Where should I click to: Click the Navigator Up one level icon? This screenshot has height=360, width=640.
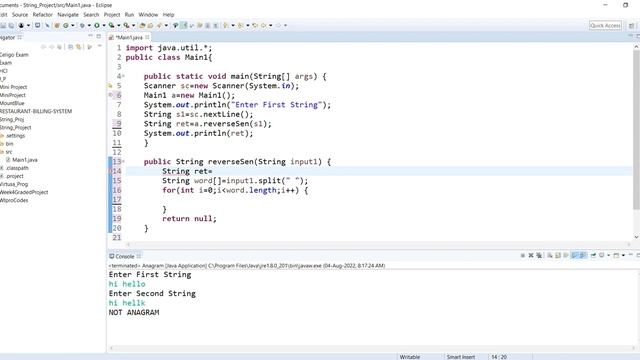click(x=60, y=47)
